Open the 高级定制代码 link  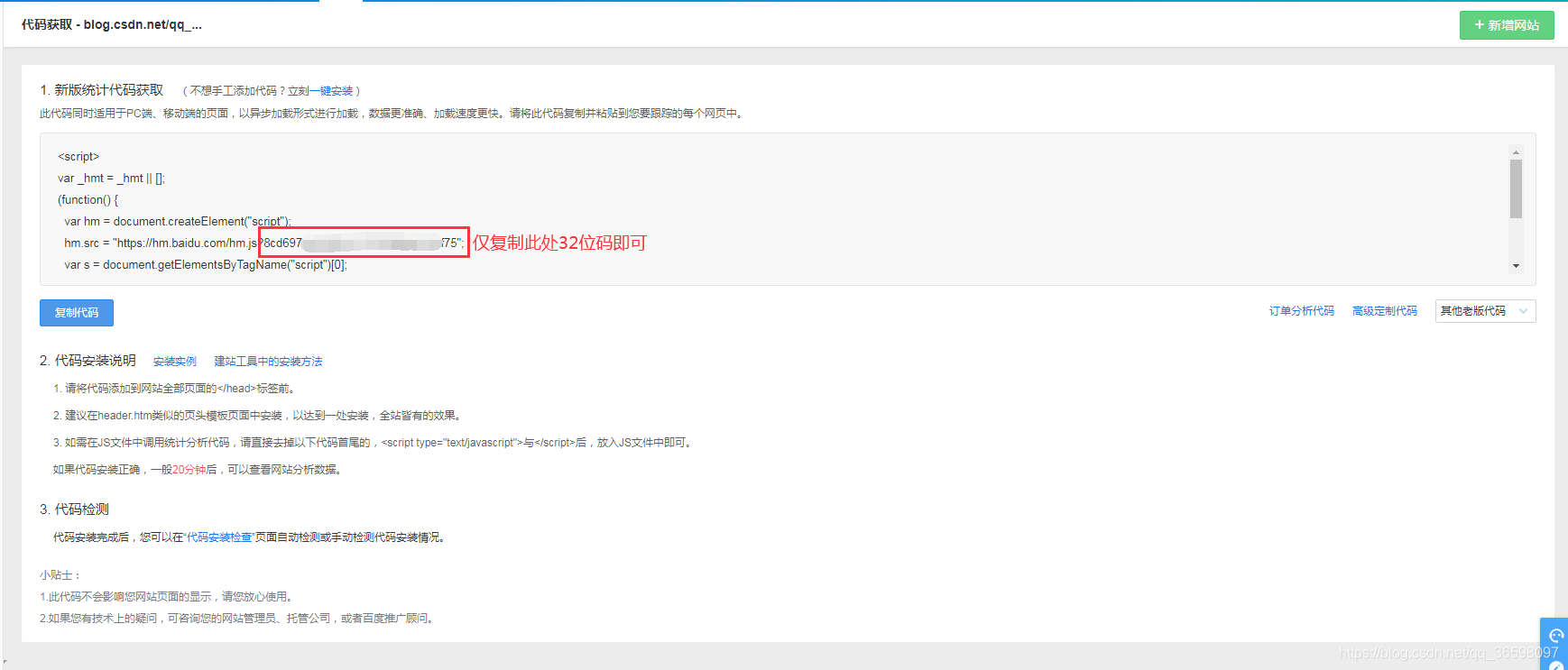1385,311
